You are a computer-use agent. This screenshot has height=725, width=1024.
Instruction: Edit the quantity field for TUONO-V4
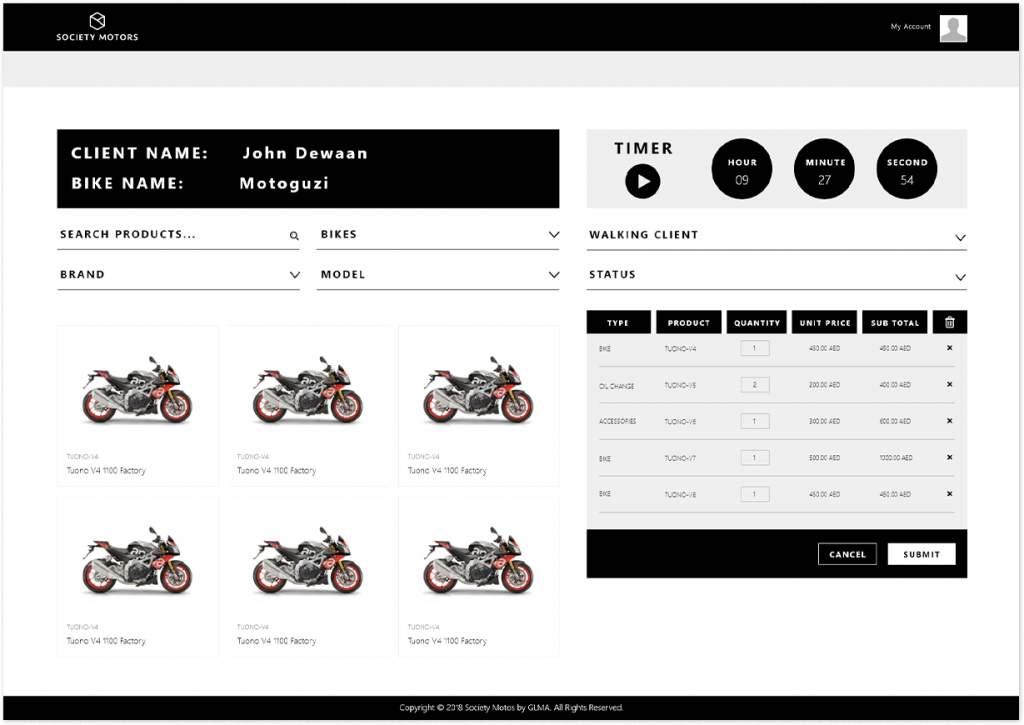click(x=755, y=348)
